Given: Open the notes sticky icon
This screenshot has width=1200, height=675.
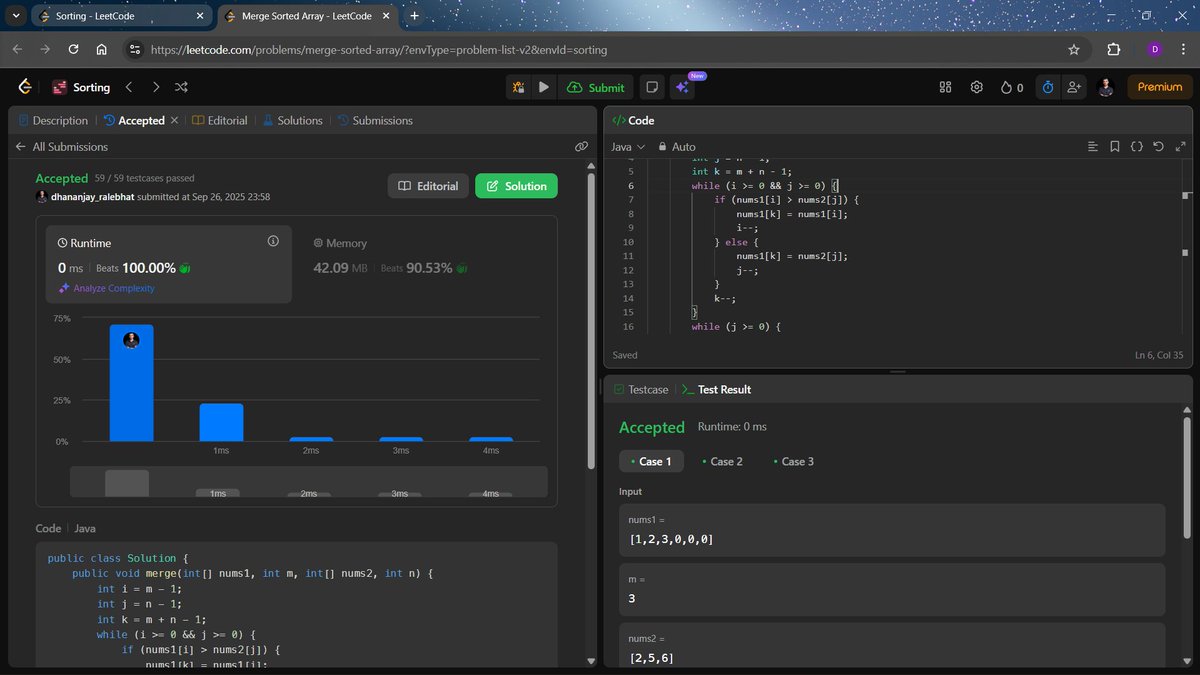Looking at the screenshot, I should (x=652, y=87).
